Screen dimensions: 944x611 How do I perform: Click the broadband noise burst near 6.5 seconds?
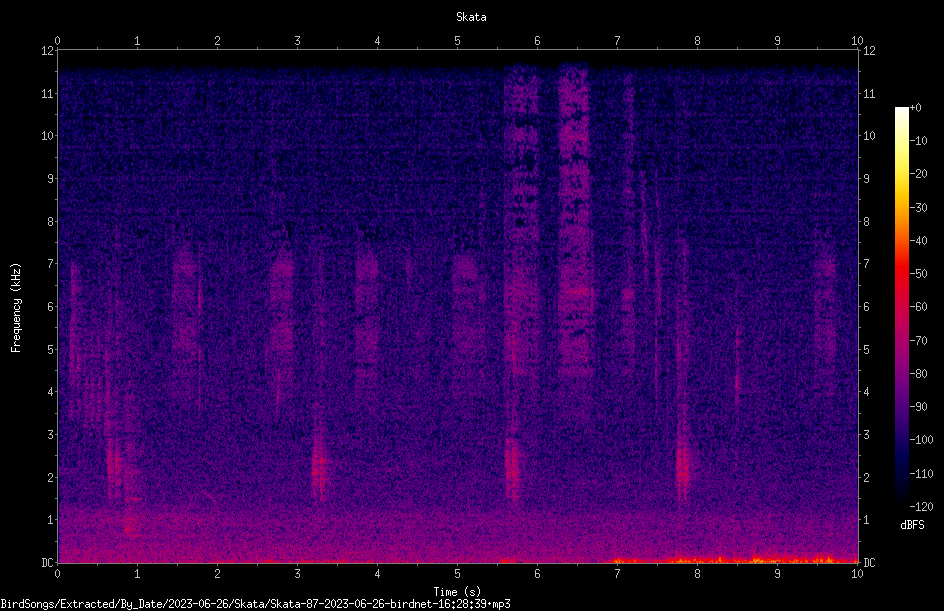point(574,220)
